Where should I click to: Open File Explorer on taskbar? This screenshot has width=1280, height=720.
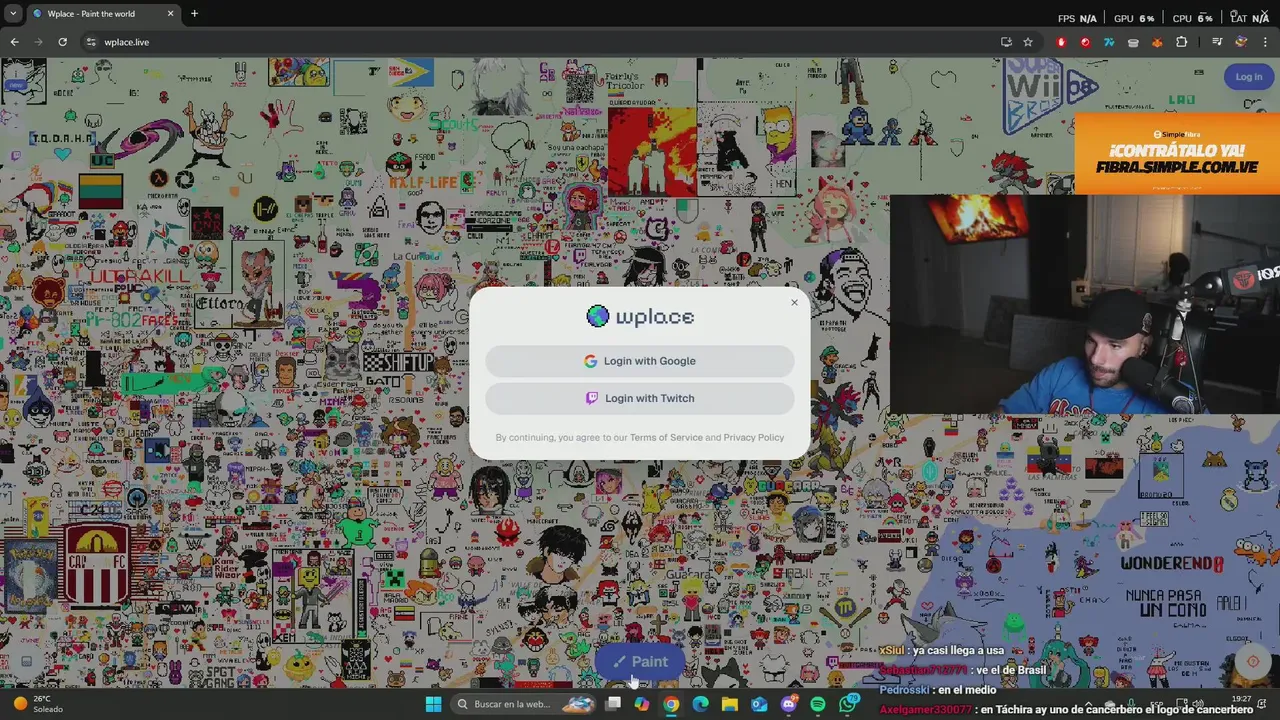tap(730, 704)
